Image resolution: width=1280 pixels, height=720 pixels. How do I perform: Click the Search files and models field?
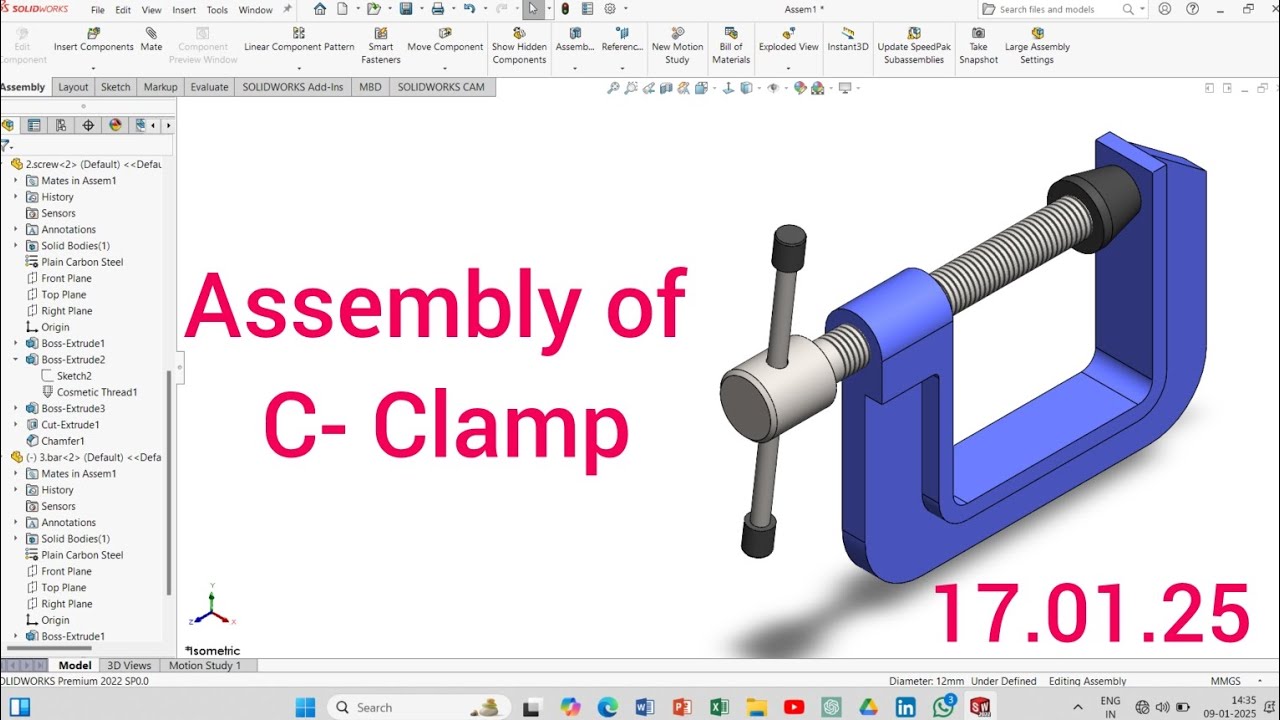point(1060,9)
